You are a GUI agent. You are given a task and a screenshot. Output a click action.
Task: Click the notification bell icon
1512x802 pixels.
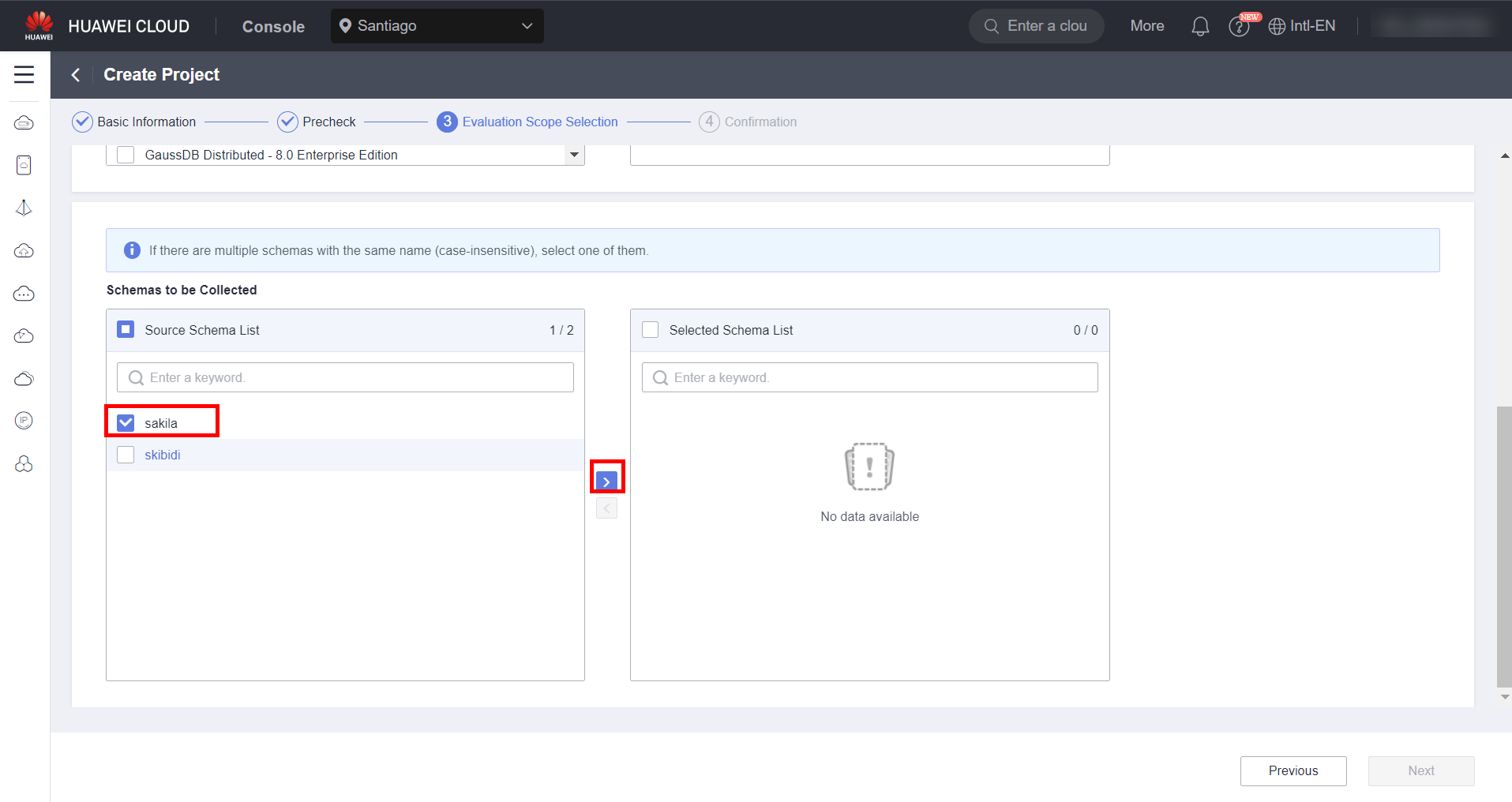(x=1199, y=26)
